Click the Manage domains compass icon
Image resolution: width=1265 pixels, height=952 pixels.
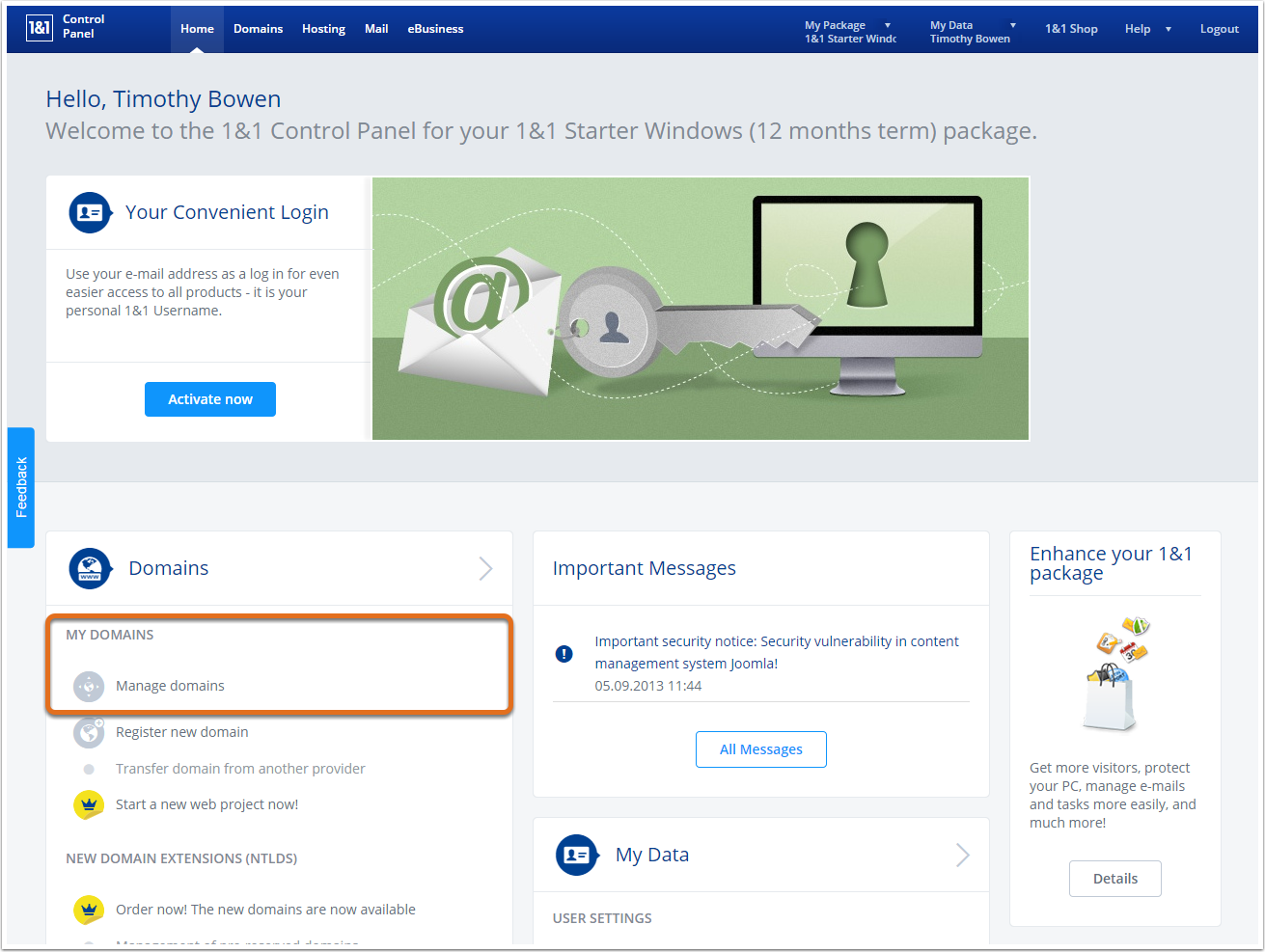tap(89, 686)
